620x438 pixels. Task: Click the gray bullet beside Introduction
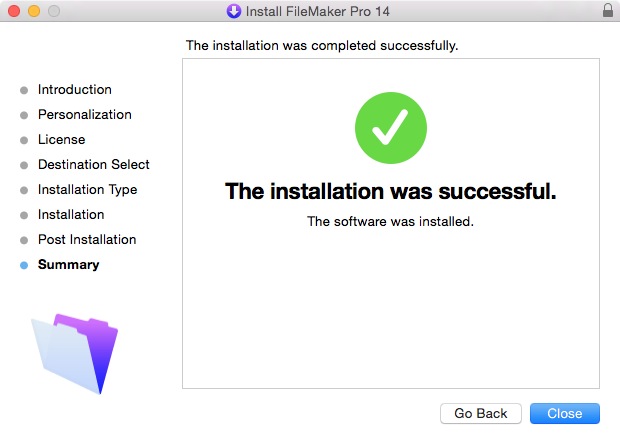[24, 90]
